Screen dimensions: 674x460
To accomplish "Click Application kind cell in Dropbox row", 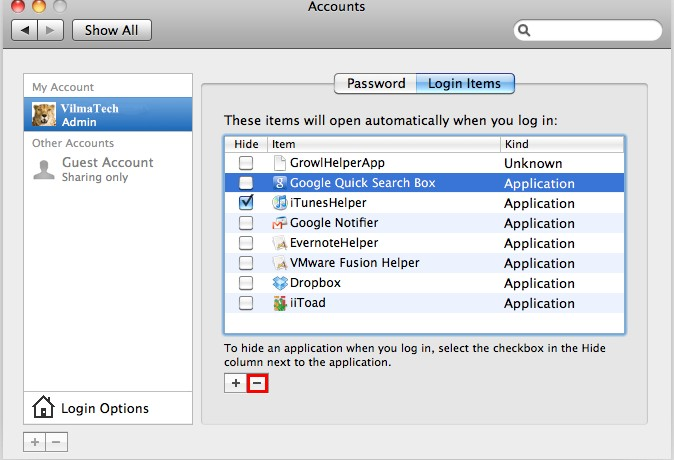I will tap(539, 283).
